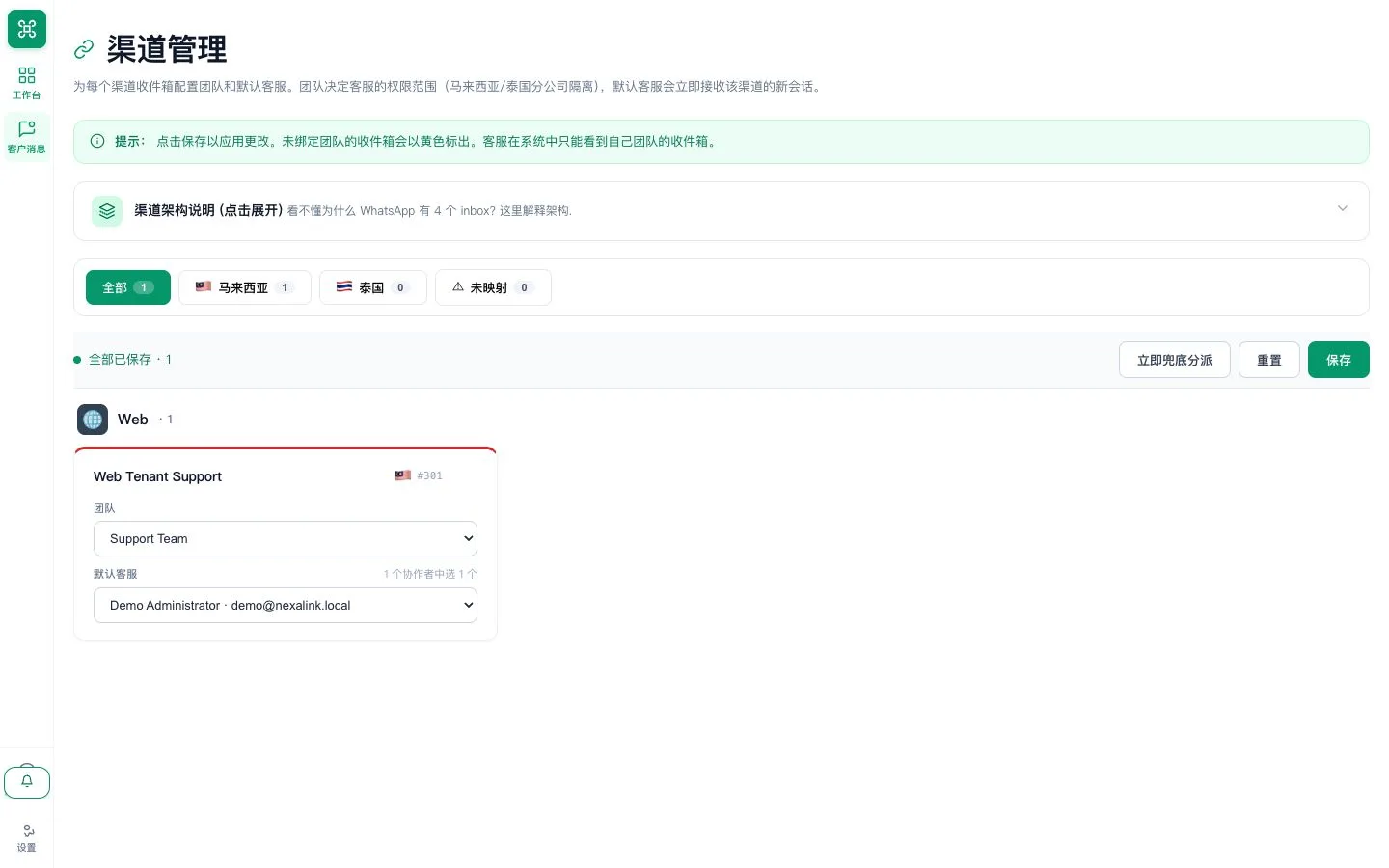
Task: Click the 1 个协作者中选 1 个 hint
Action: click(430, 574)
